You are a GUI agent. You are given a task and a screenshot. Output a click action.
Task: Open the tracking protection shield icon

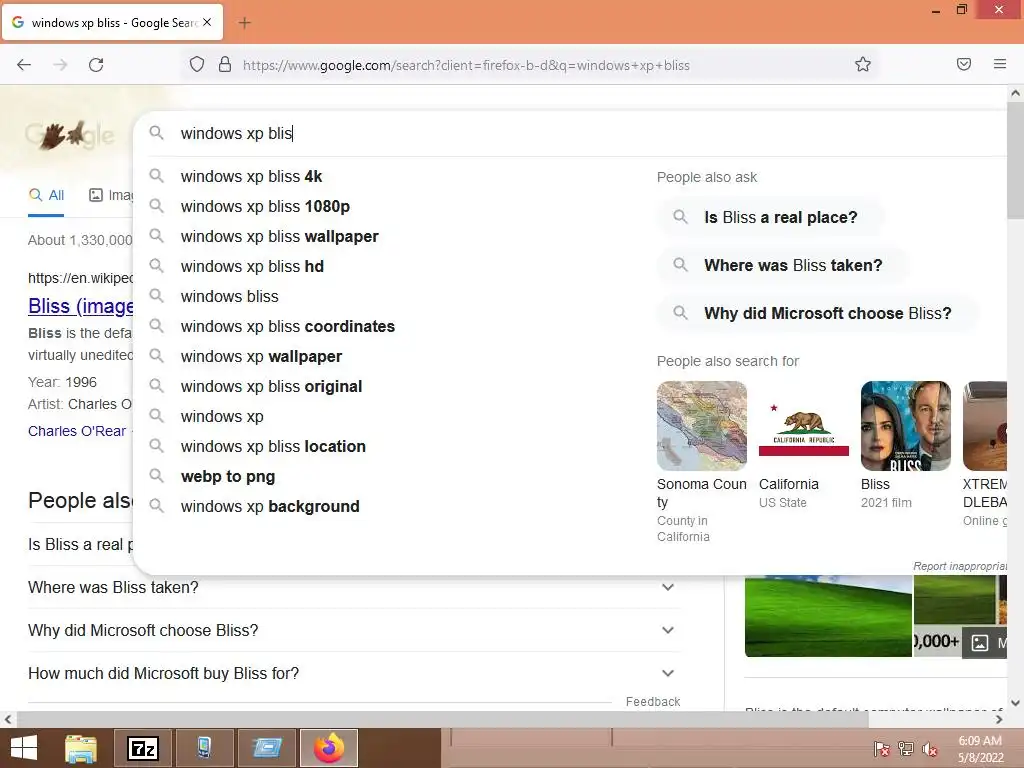pos(197,65)
